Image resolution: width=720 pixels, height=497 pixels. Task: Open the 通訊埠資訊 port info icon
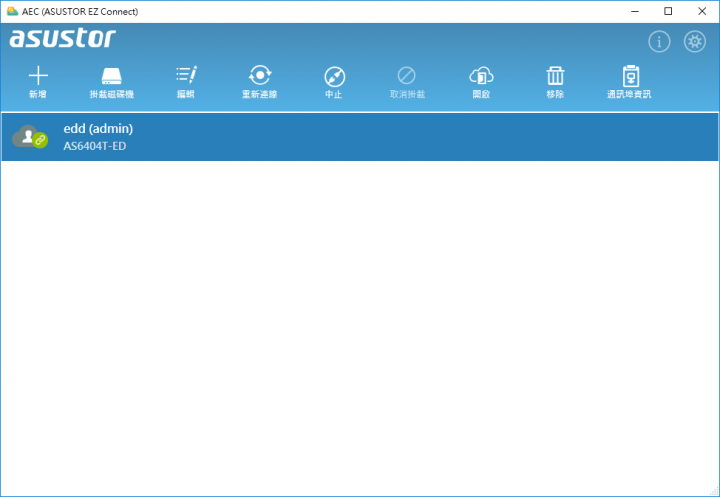point(631,76)
